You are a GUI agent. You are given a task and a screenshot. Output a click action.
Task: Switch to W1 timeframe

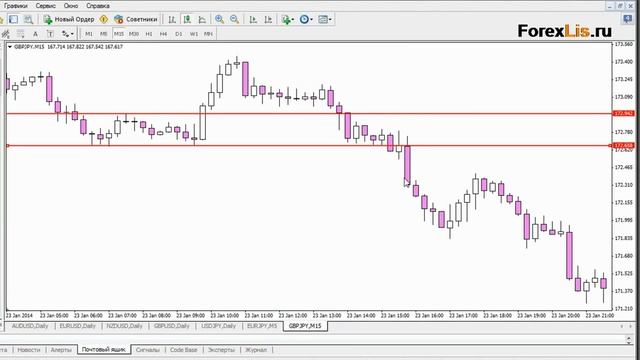(x=193, y=34)
